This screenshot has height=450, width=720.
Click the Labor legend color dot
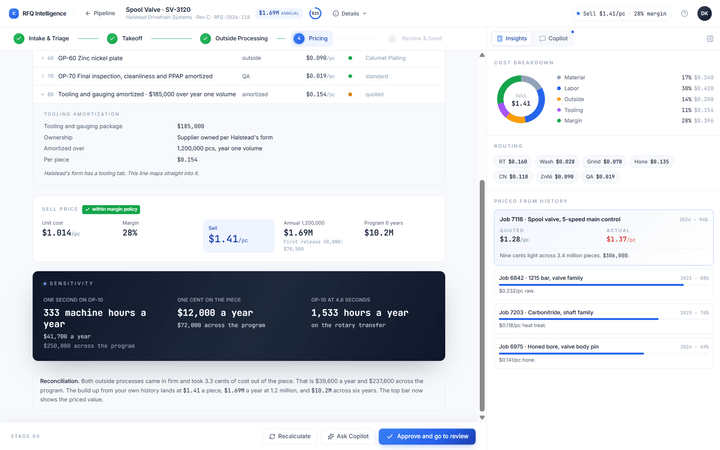point(559,88)
